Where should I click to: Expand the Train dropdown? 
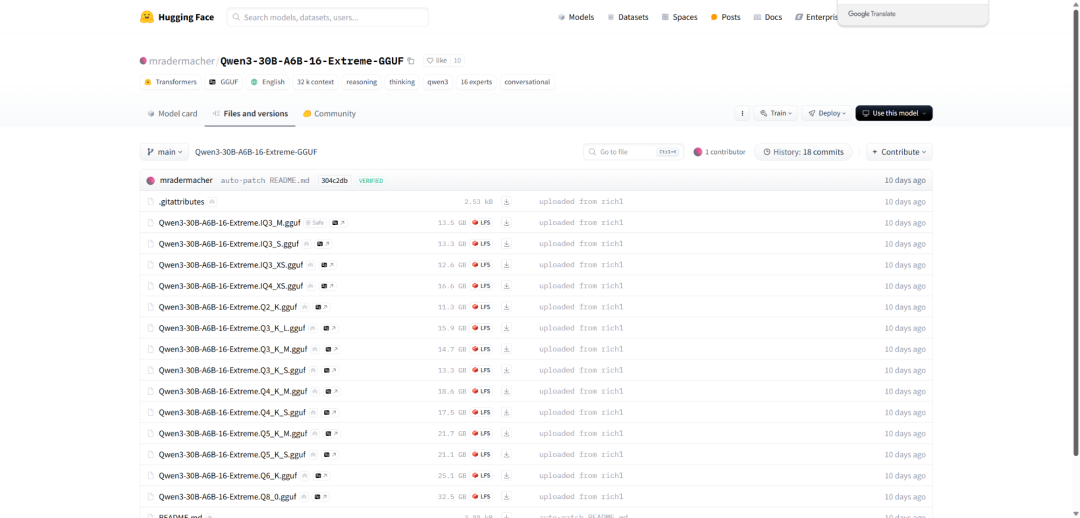click(776, 113)
